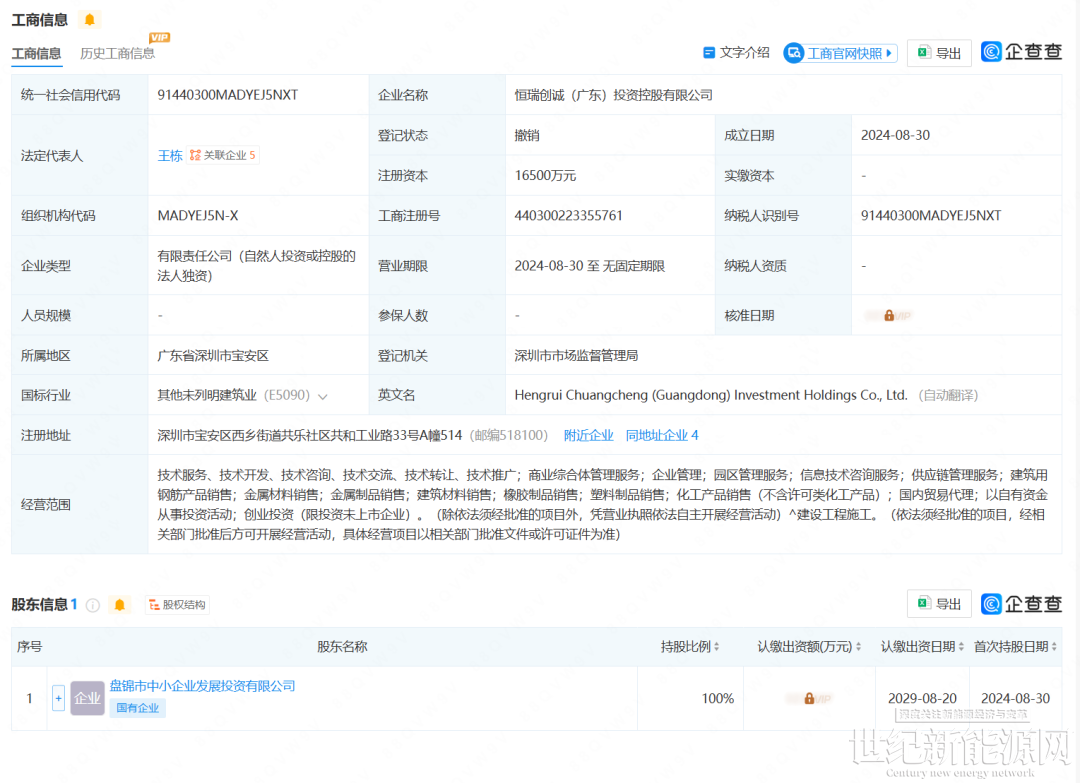Click the 人员规模 field label

coord(45,315)
